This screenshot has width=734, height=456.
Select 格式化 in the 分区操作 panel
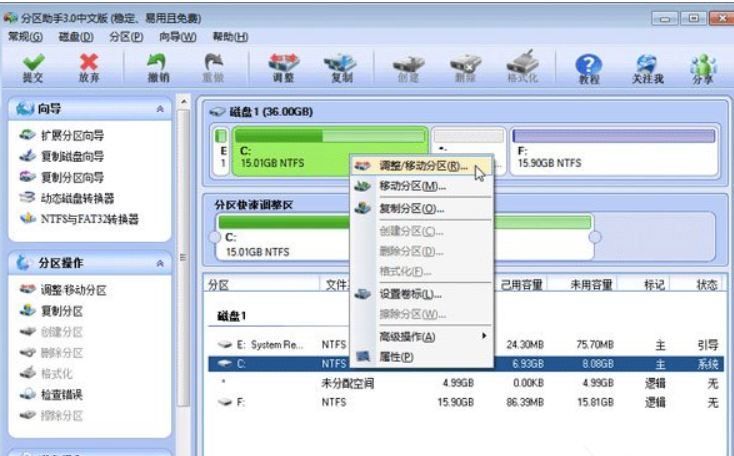(46, 374)
